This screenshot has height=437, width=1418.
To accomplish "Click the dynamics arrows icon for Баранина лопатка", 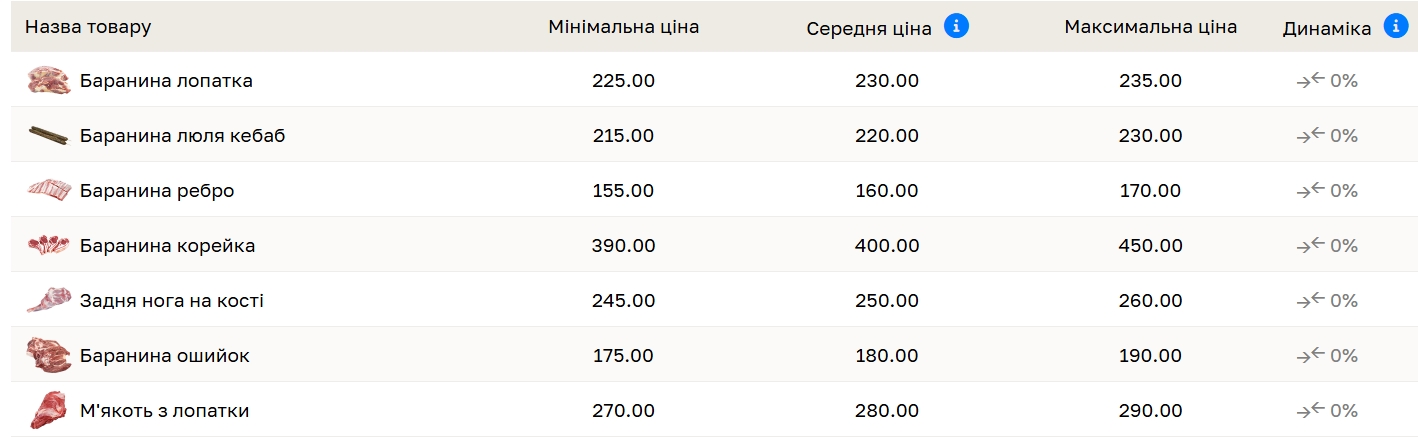I will click(x=1310, y=81).
